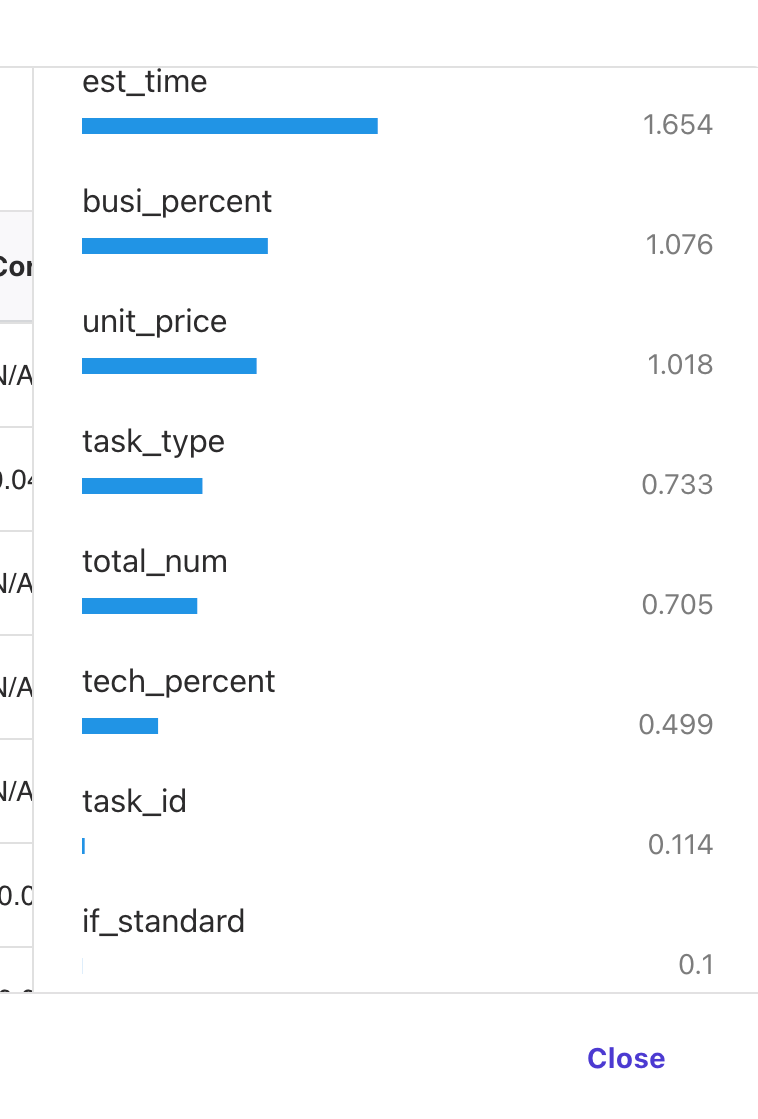
Task: Click the tech_percent feature label
Action: pyautogui.click(x=179, y=681)
